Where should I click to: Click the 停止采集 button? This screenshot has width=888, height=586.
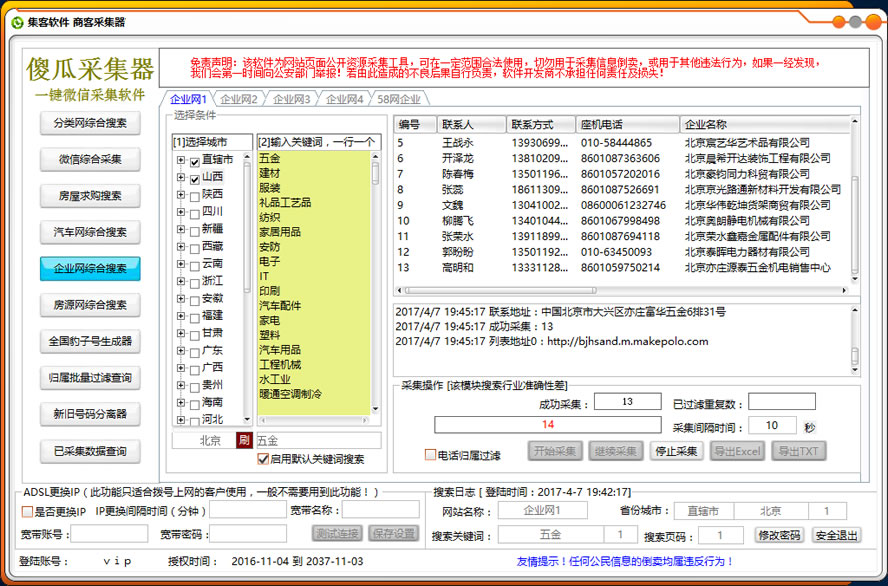tap(675, 451)
